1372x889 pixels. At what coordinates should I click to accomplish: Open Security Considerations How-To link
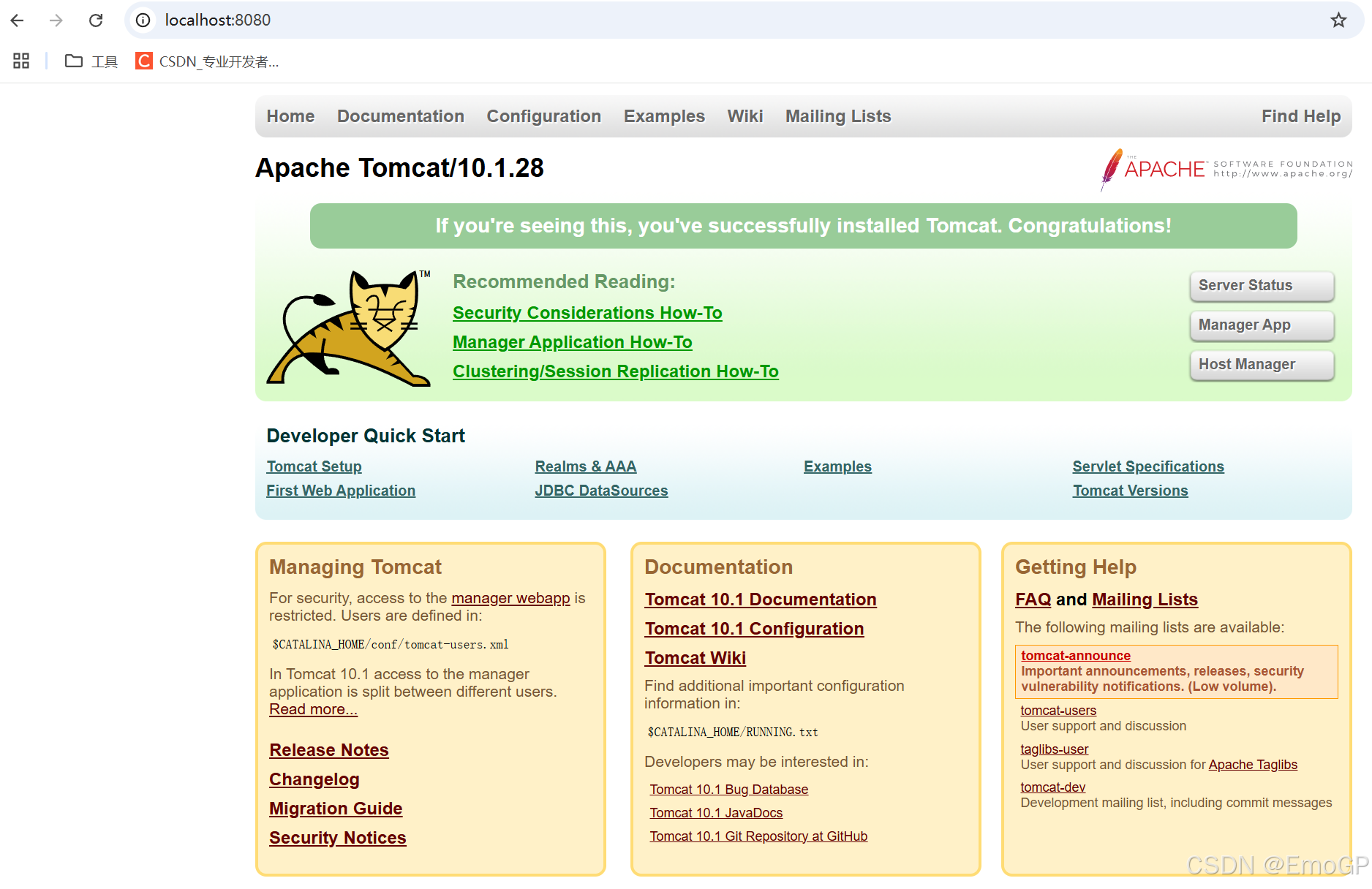[587, 313]
